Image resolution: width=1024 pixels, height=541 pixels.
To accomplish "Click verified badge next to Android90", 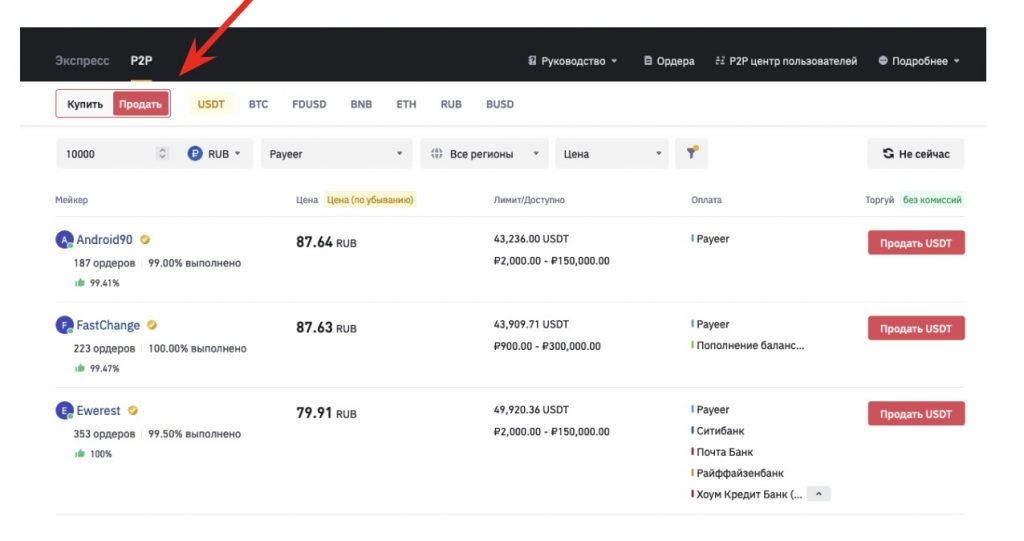I will [x=145, y=240].
